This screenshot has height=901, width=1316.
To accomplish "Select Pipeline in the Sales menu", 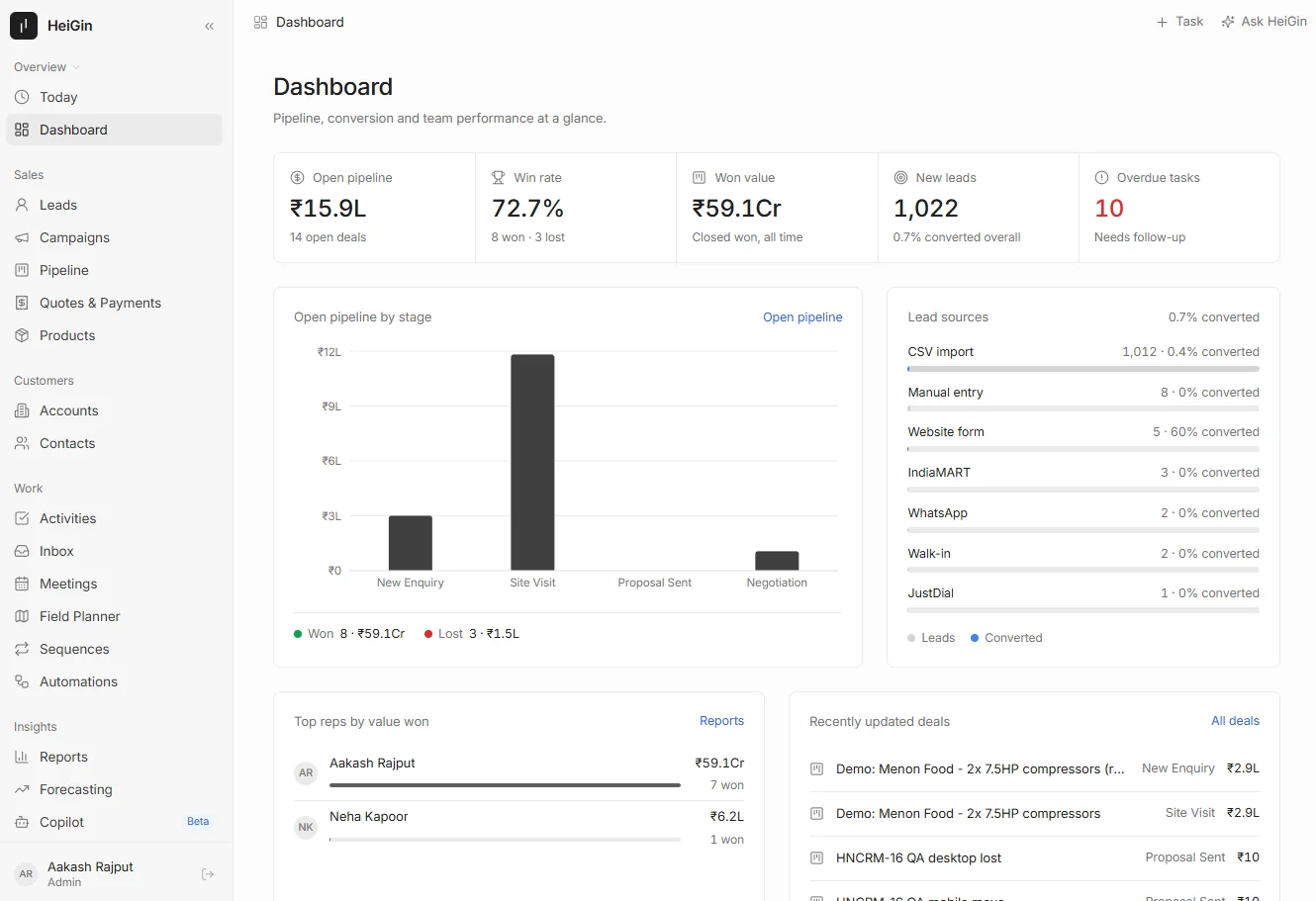I will (114, 270).
